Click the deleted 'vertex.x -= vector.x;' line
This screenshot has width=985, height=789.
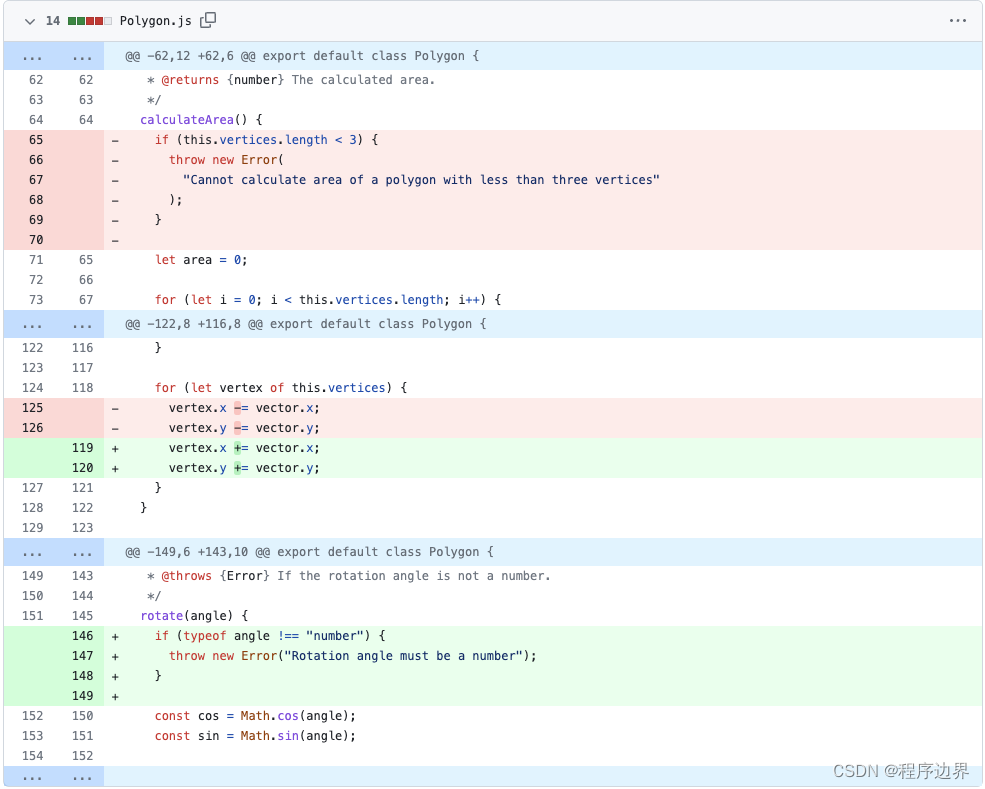point(244,408)
